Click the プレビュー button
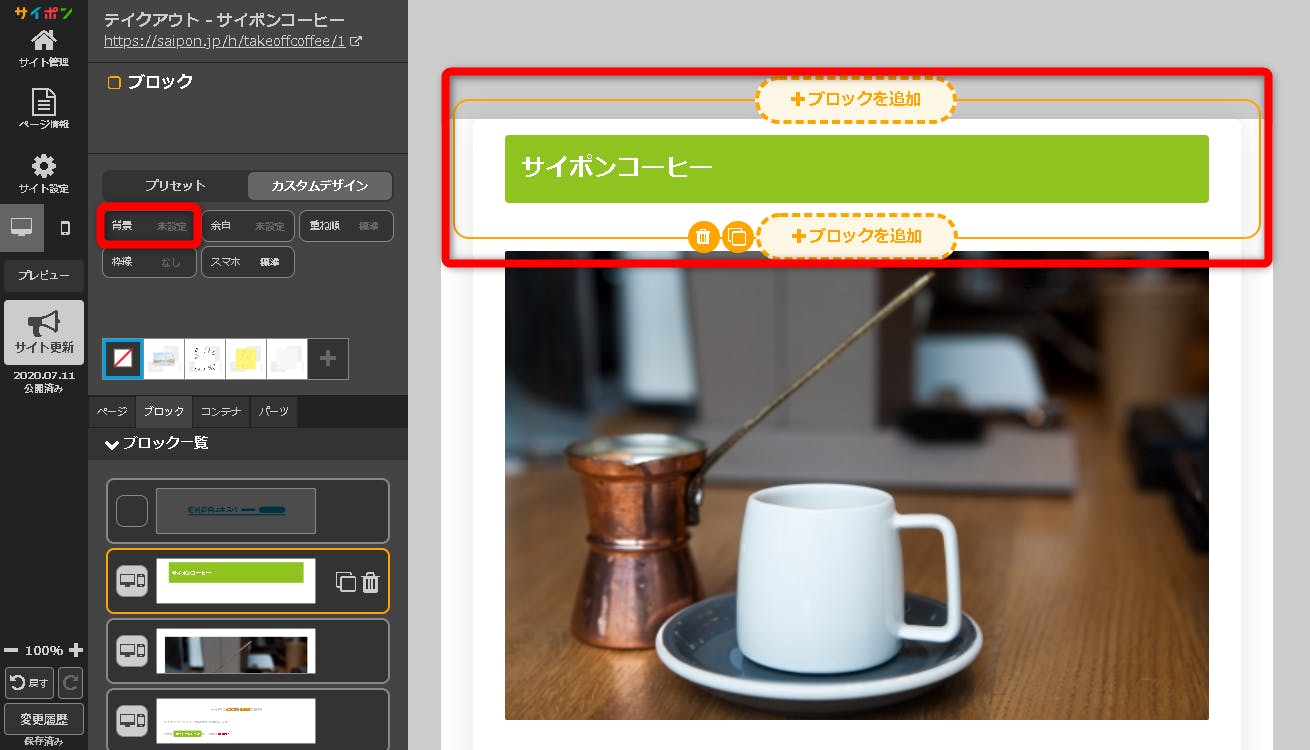The height and width of the screenshot is (750, 1310). pyautogui.click(x=44, y=275)
